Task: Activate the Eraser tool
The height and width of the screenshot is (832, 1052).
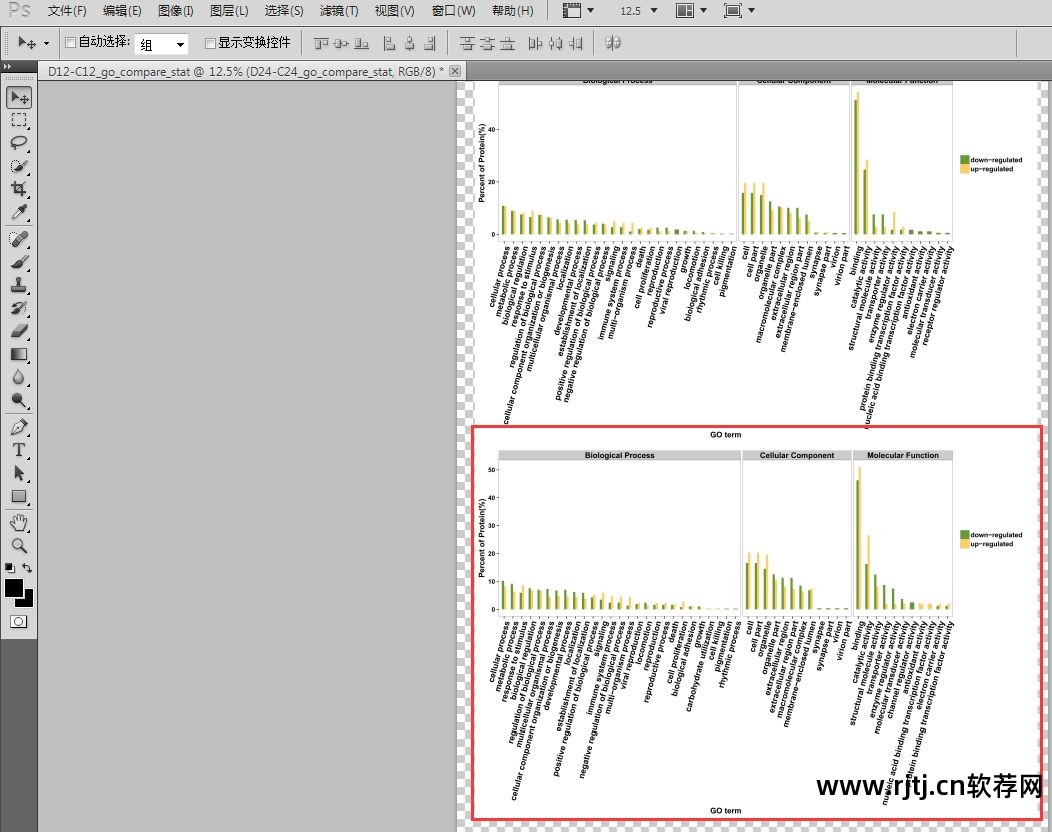Action: click(x=19, y=331)
